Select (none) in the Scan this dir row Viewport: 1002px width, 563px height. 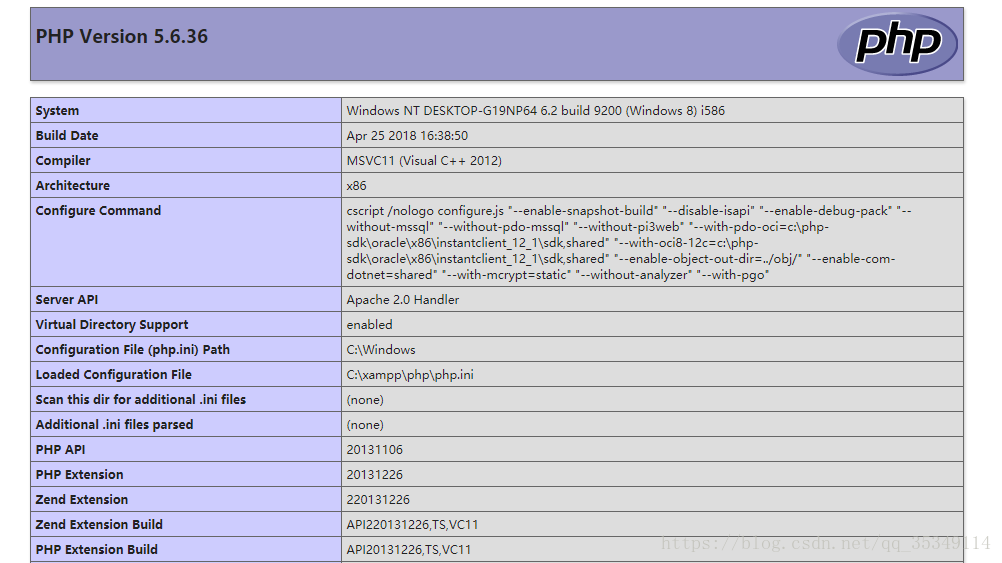pos(365,399)
